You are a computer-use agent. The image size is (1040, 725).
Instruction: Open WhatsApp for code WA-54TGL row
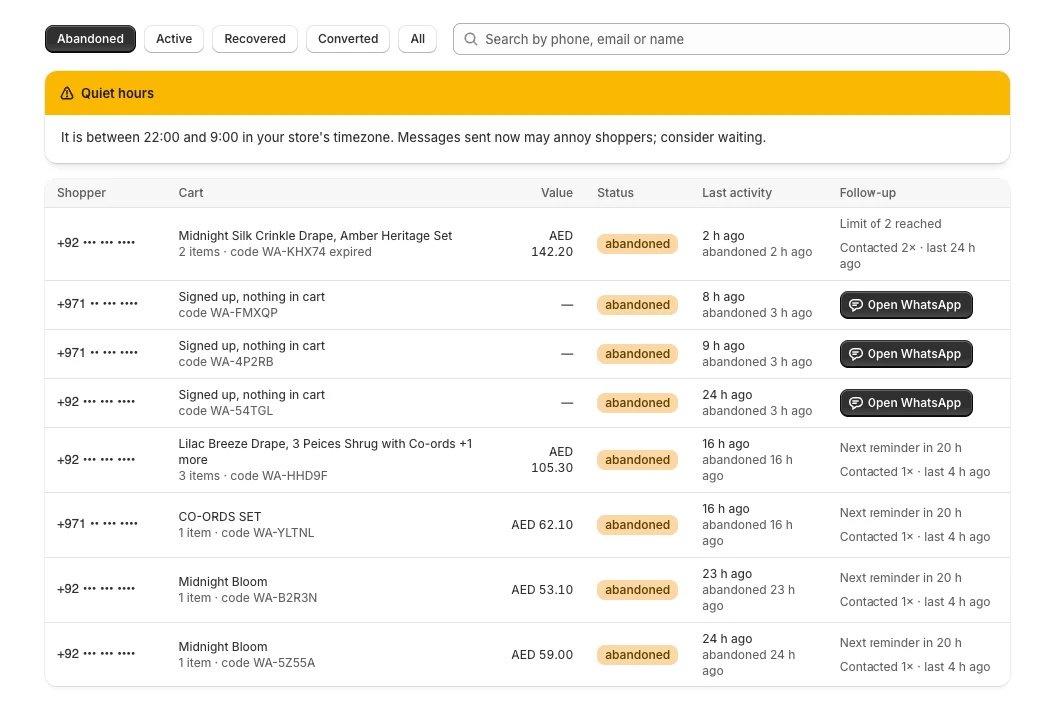[x=906, y=403]
